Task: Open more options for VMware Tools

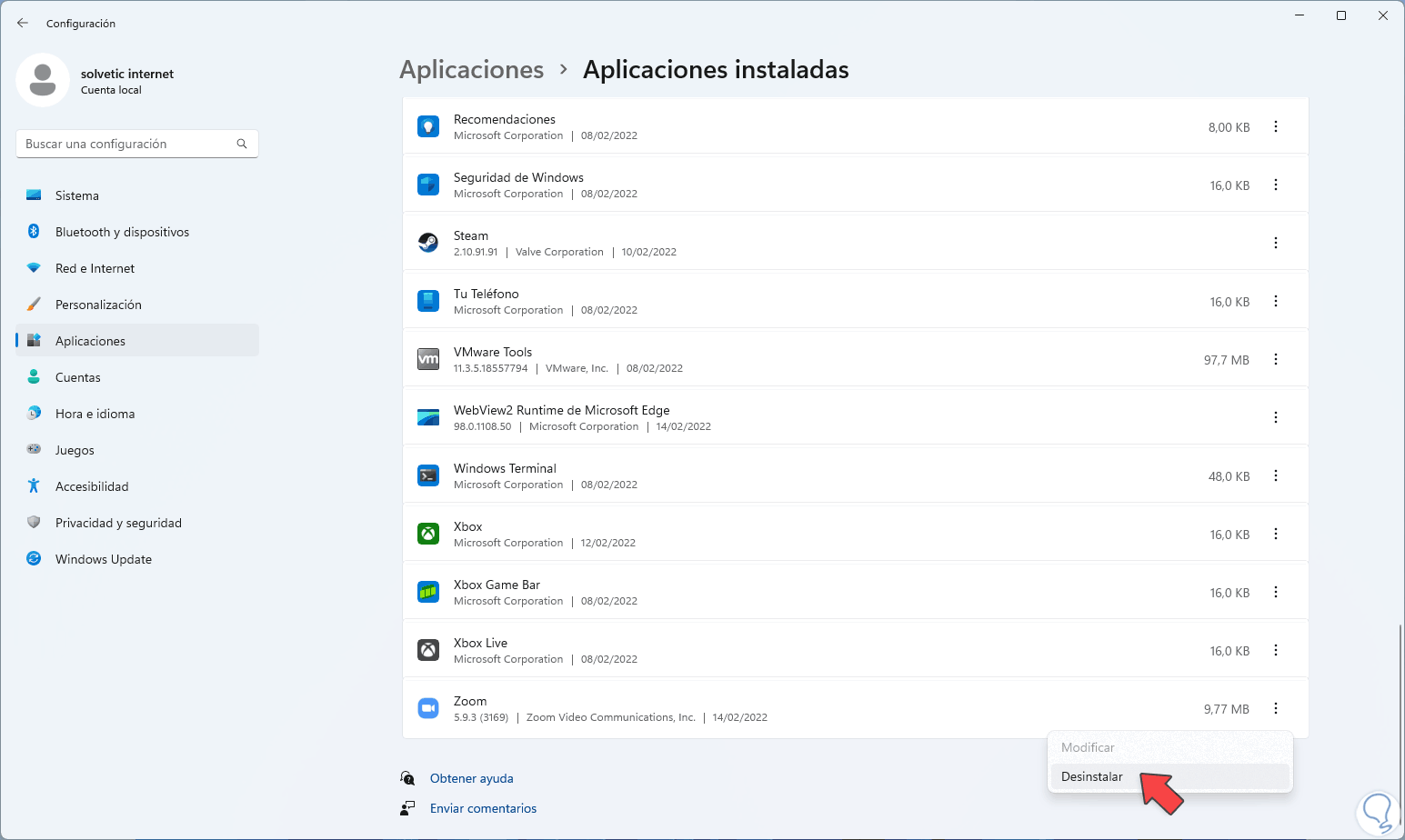Action: pos(1276,359)
